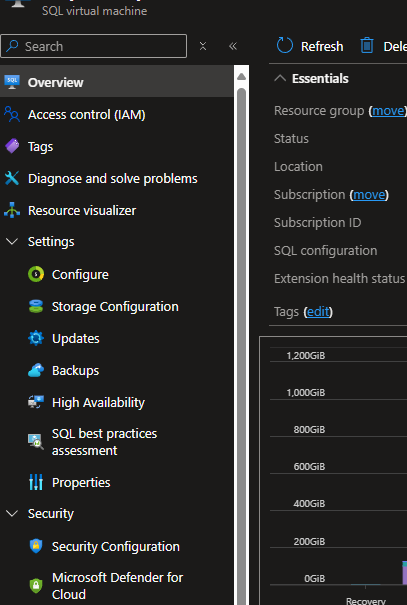Screen dimensions: 407x605
Task: Click the Subscription ID label
Action: [317, 223]
